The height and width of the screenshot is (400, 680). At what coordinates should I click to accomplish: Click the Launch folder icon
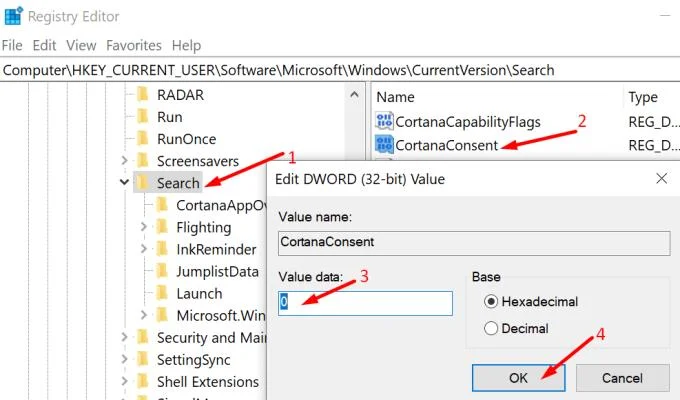pyautogui.click(x=162, y=293)
